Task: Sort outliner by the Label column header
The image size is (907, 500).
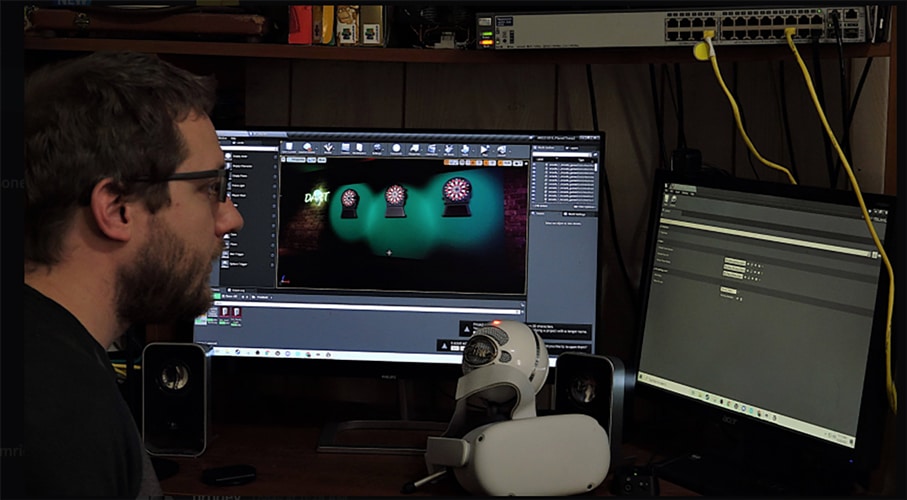Action: pos(540,159)
